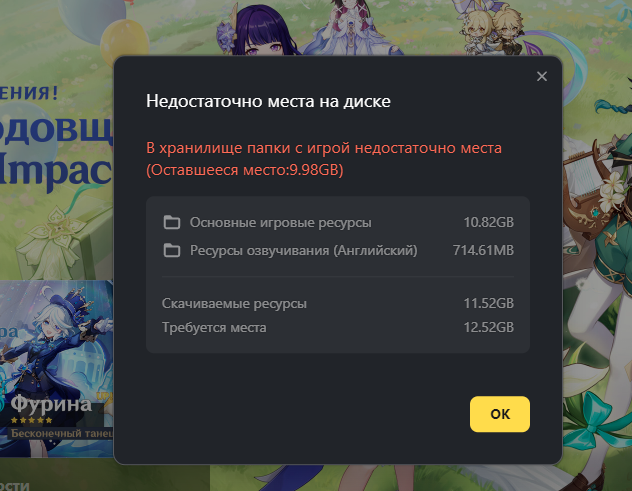The height and width of the screenshot is (491, 632).
Task: Click the Недостаточно места на диске title
Action: pyautogui.click(x=268, y=101)
